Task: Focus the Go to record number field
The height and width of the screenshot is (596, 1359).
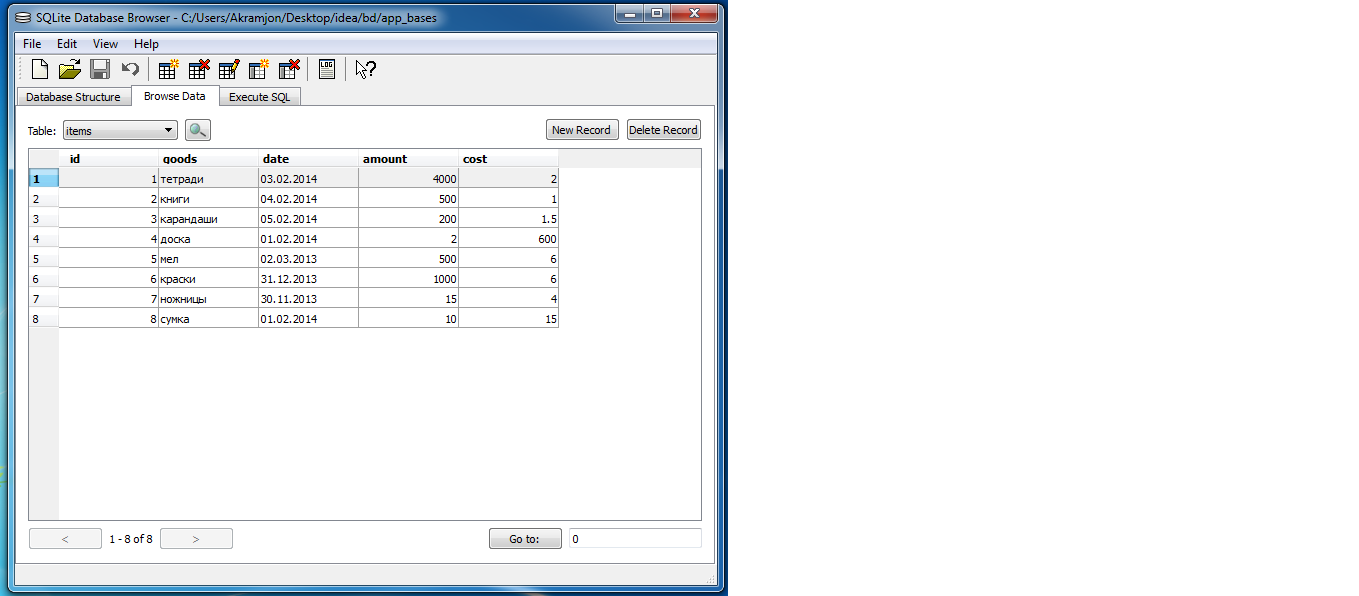Action: pos(635,539)
